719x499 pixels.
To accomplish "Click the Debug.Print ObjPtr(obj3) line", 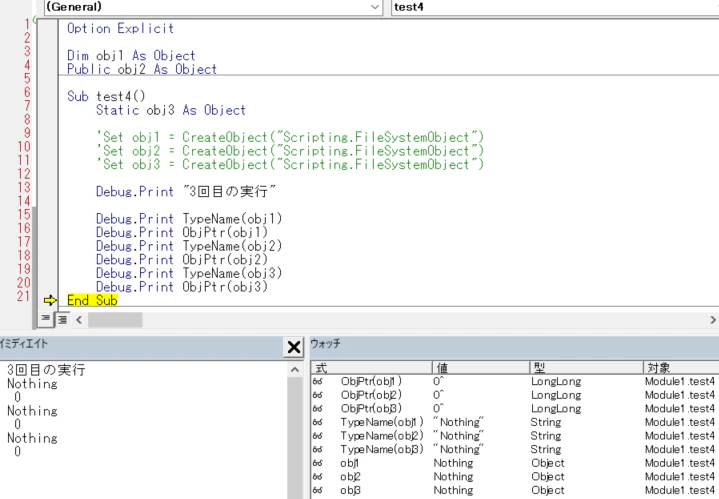I will point(182,287).
